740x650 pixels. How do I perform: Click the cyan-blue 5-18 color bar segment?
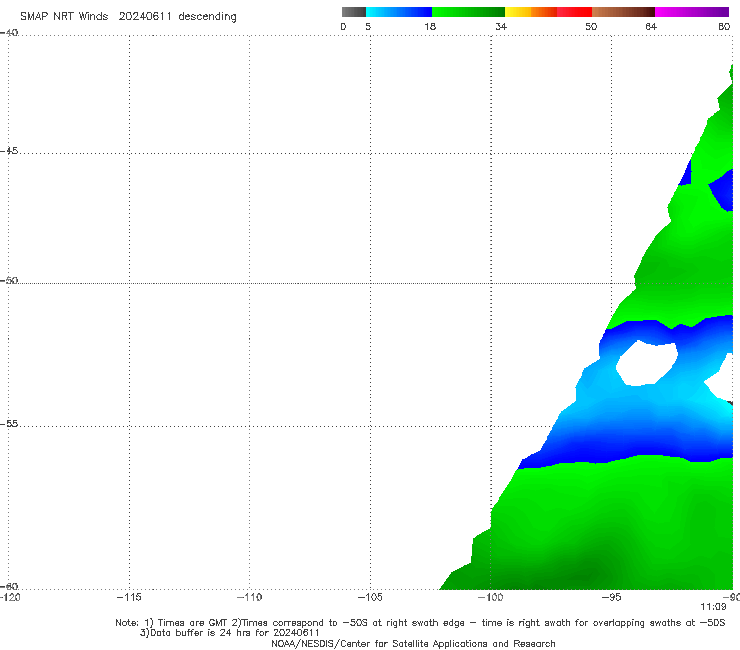[399, 12]
